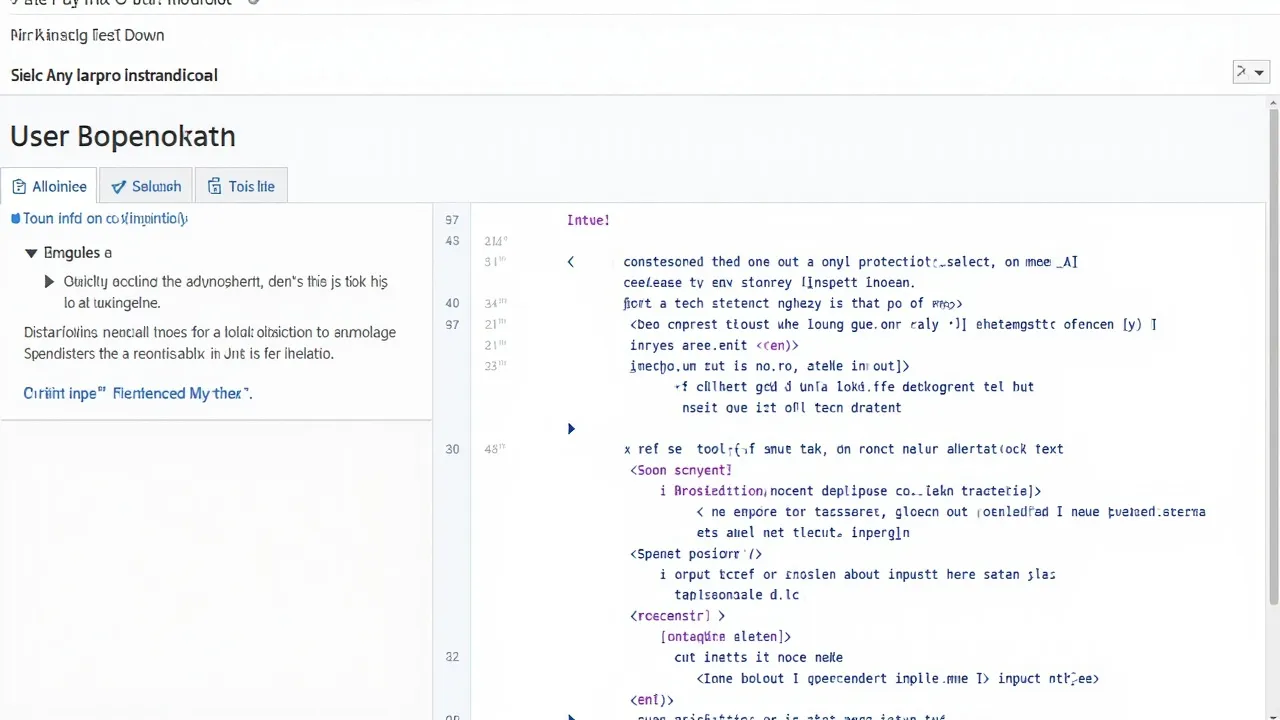Click the 'Distarfoliins nenciall tnoes' paragraph
Viewport: 1280px width, 720px height.
(210, 343)
